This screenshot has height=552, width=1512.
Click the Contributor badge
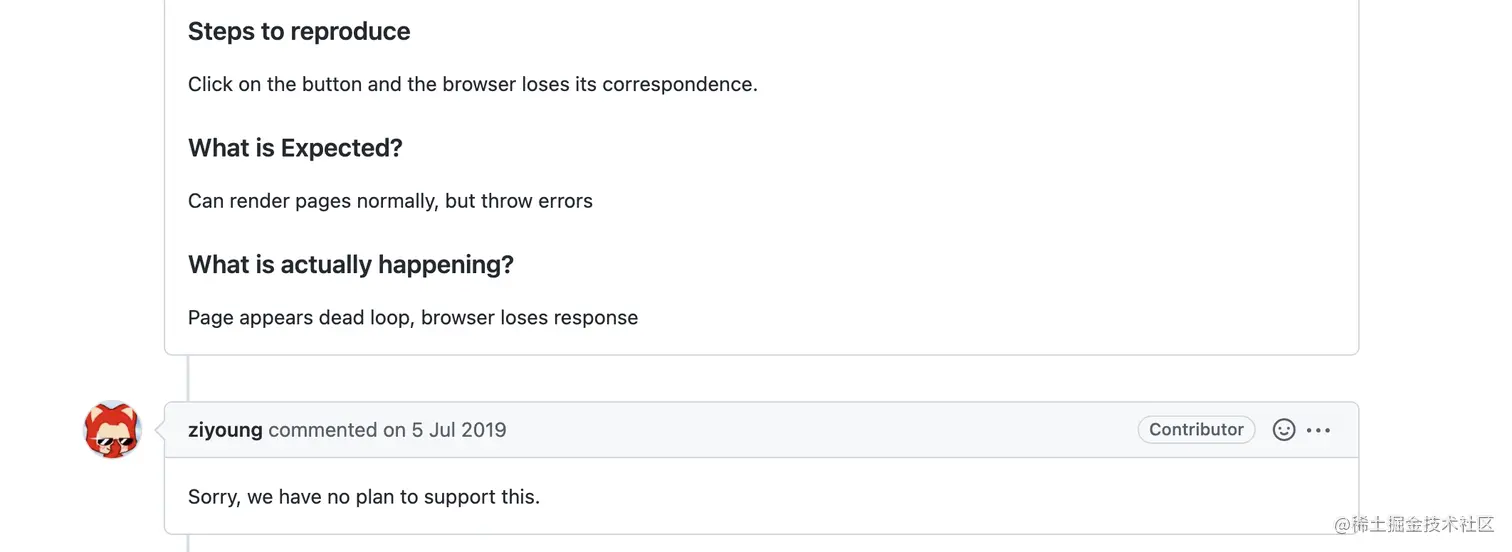1196,430
